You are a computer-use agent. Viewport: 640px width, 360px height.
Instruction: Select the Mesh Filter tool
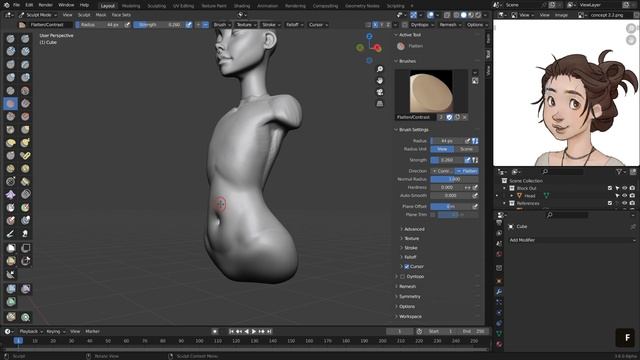(x=11, y=289)
